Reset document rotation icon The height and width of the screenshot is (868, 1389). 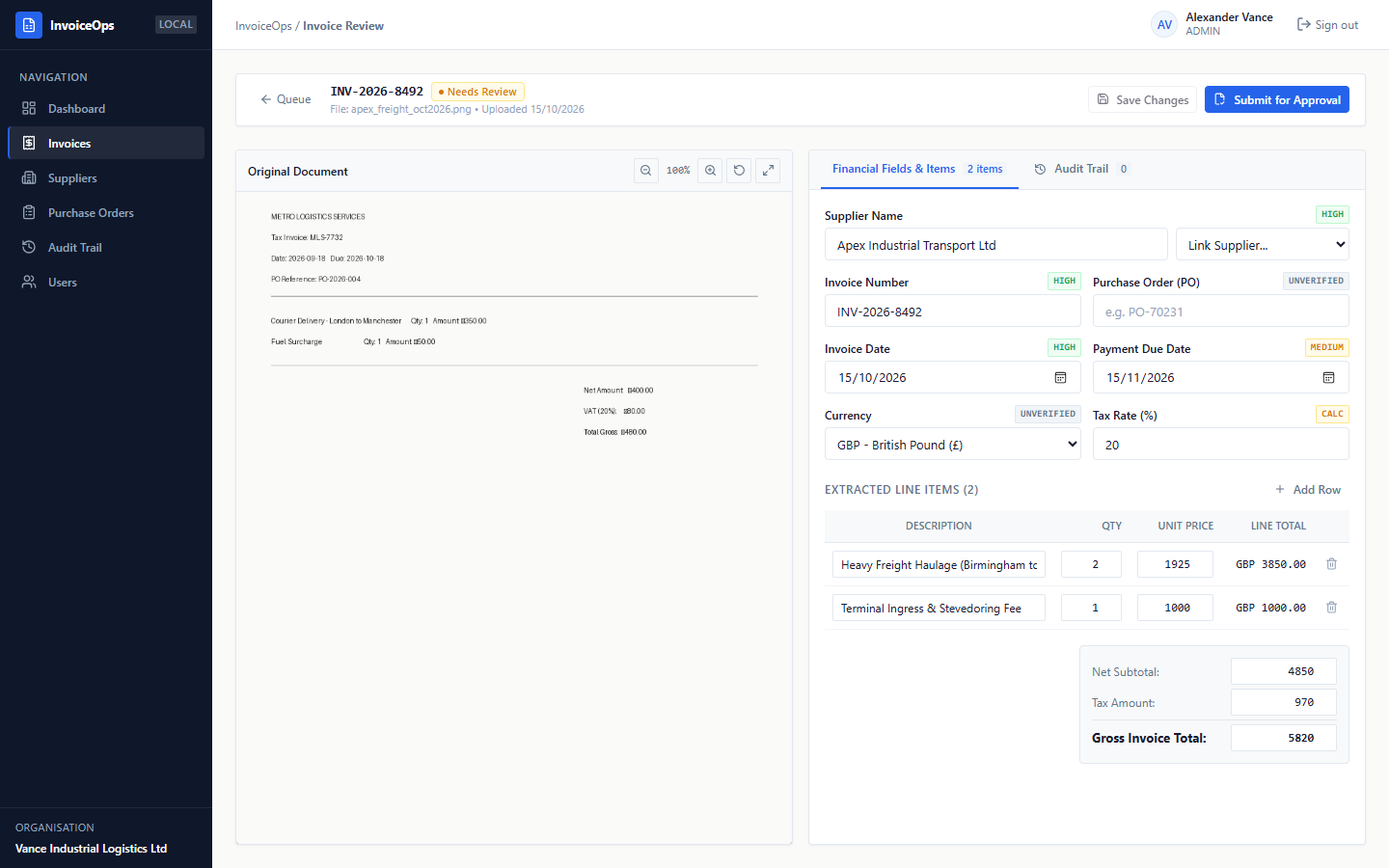[739, 171]
